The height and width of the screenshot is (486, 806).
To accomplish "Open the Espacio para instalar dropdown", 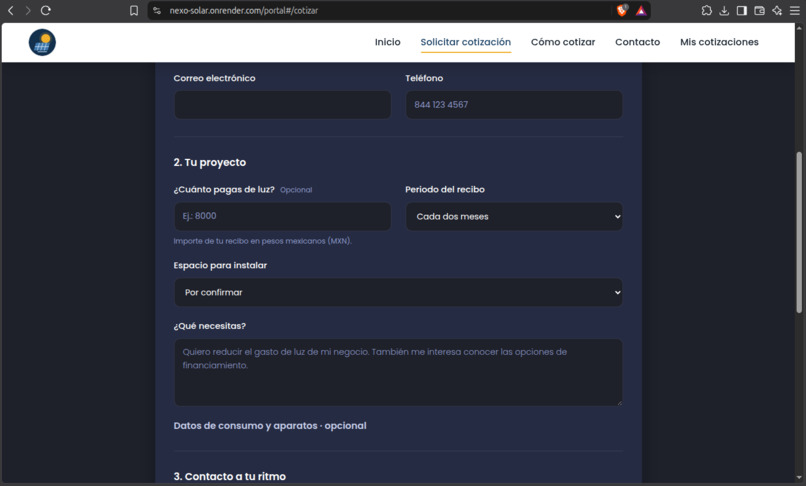I will click(x=398, y=292).
